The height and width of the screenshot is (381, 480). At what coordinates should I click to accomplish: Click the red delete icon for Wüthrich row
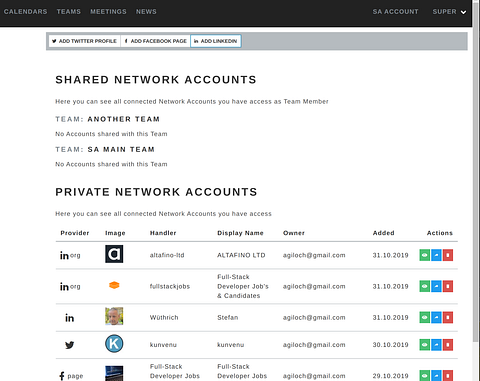click(x=448, y=317)
